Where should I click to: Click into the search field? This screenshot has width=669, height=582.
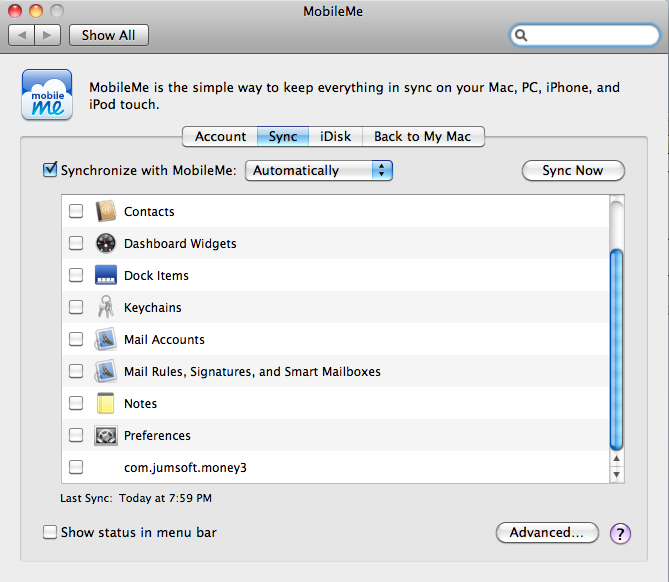(585, 35)
